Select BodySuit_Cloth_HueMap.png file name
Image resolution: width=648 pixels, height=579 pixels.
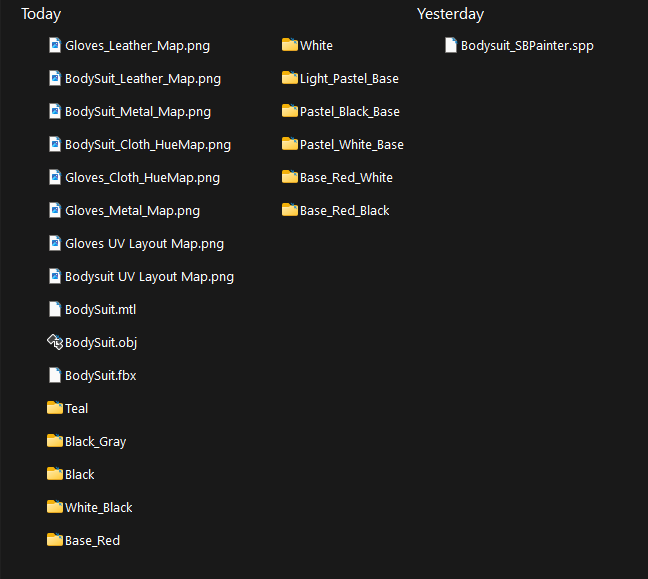pos(148,145)
